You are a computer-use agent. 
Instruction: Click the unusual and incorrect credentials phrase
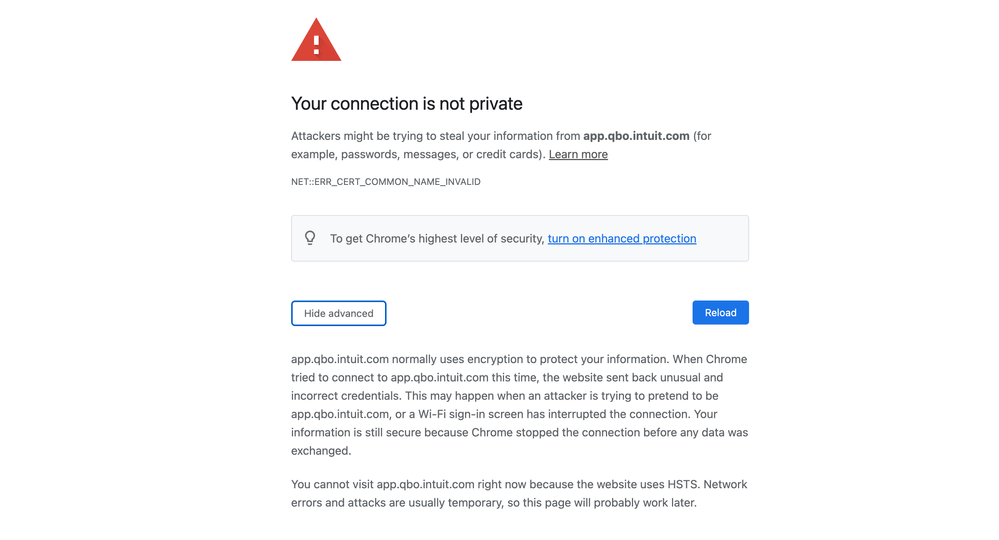pyautogui.click(x=360, y=396)
